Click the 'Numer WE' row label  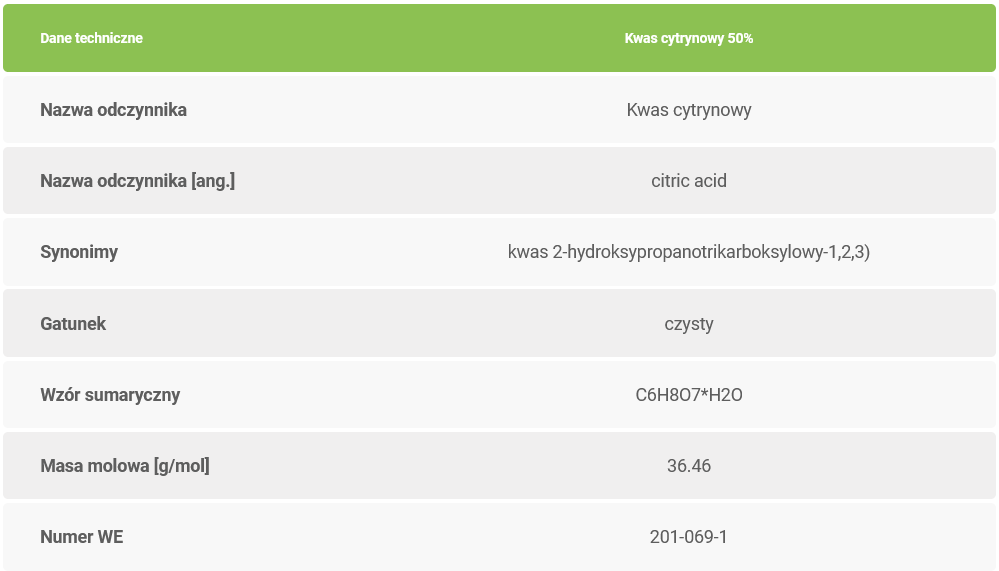pos(81,537)
